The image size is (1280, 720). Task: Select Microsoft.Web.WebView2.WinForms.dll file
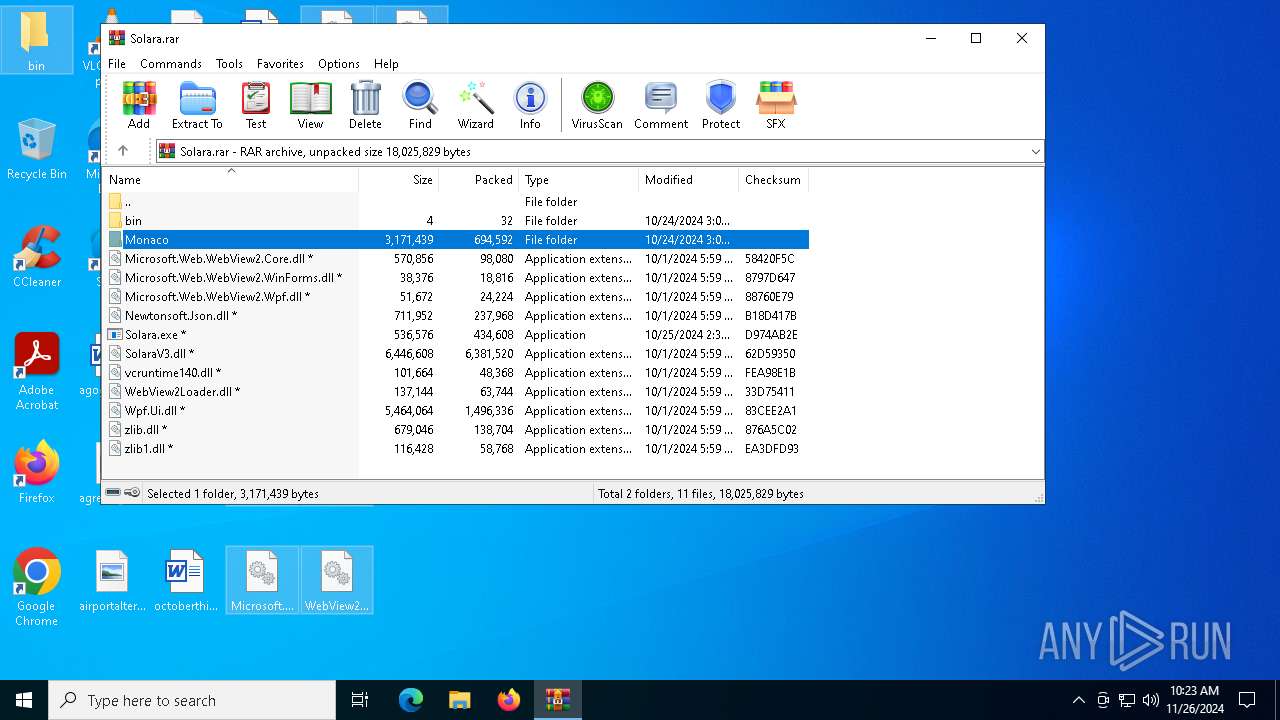[x=456, y=278]
